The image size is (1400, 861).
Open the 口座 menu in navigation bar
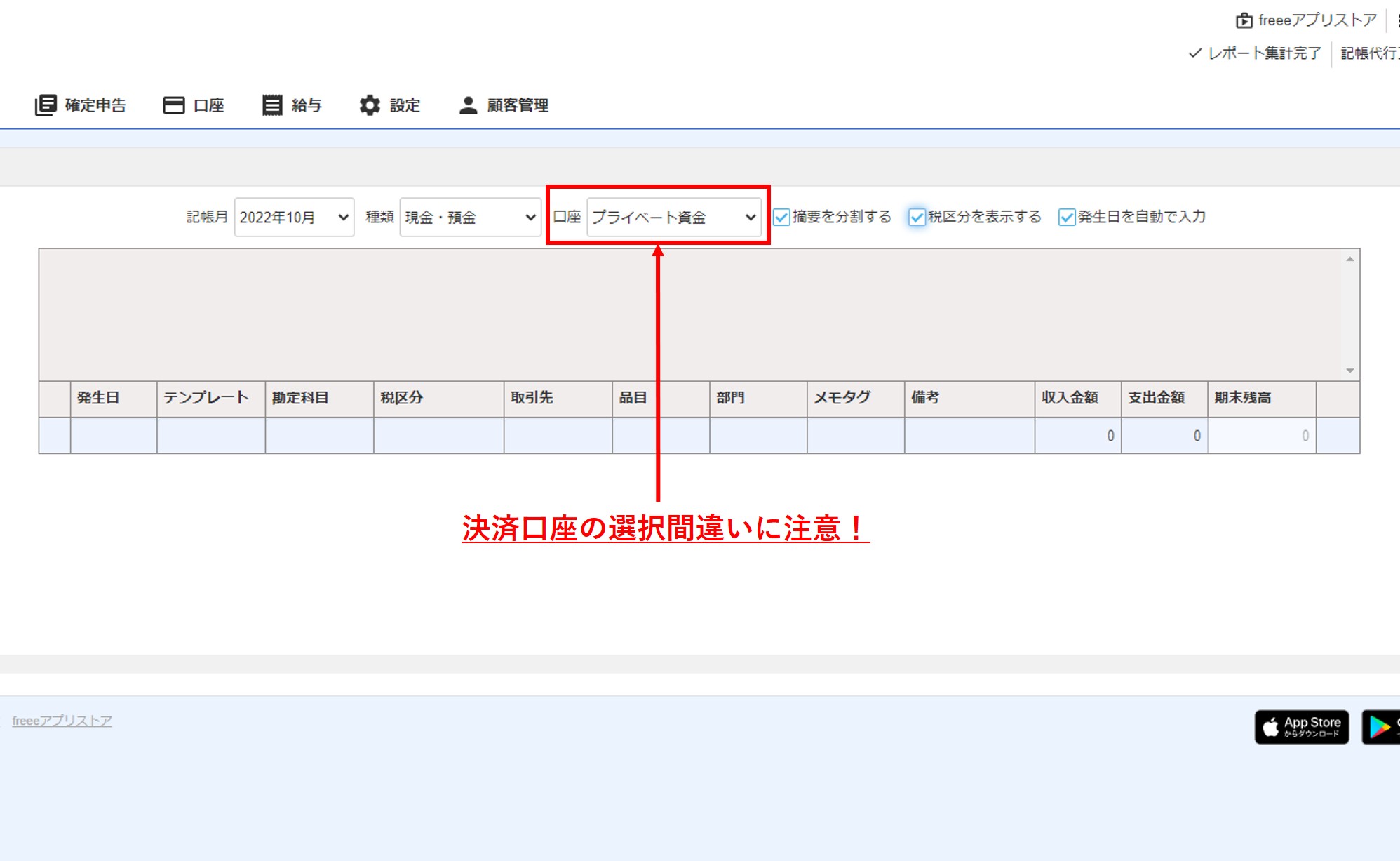click(x=194, y=105)
